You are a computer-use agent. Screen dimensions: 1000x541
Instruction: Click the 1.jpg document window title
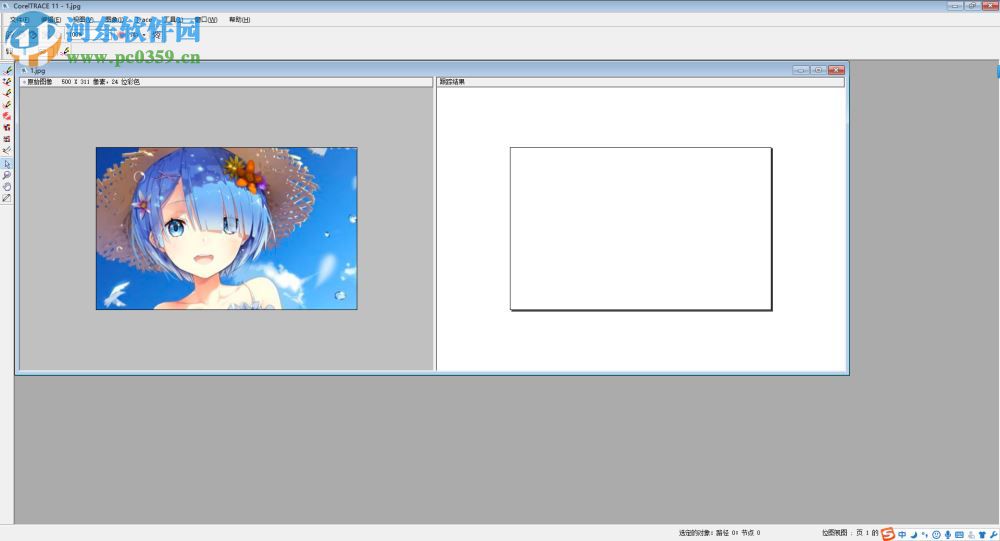coord(38,70)
